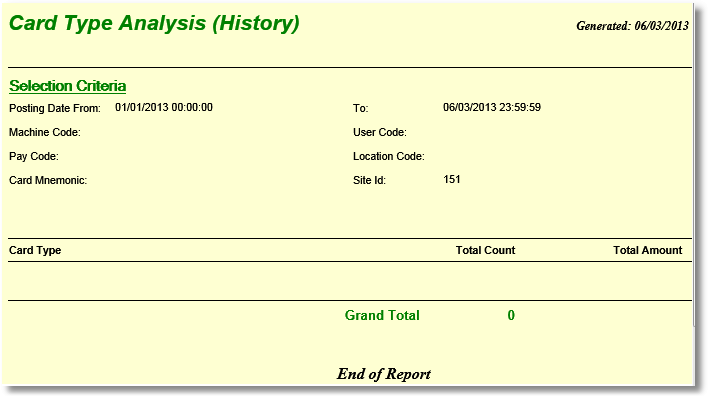Screen dimensions: 708x399
Task: Click the User Code label
Action: [380, 132]
